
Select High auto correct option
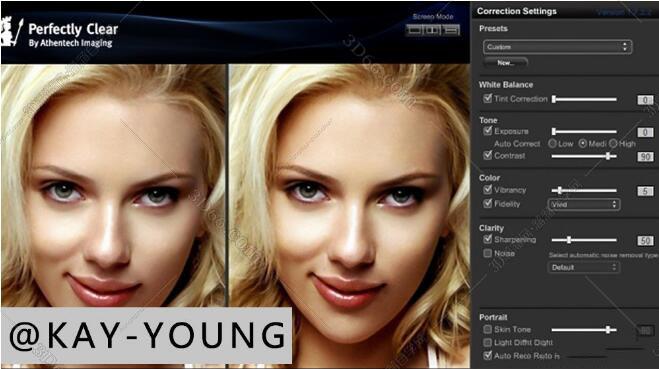(x=613, y=144)
